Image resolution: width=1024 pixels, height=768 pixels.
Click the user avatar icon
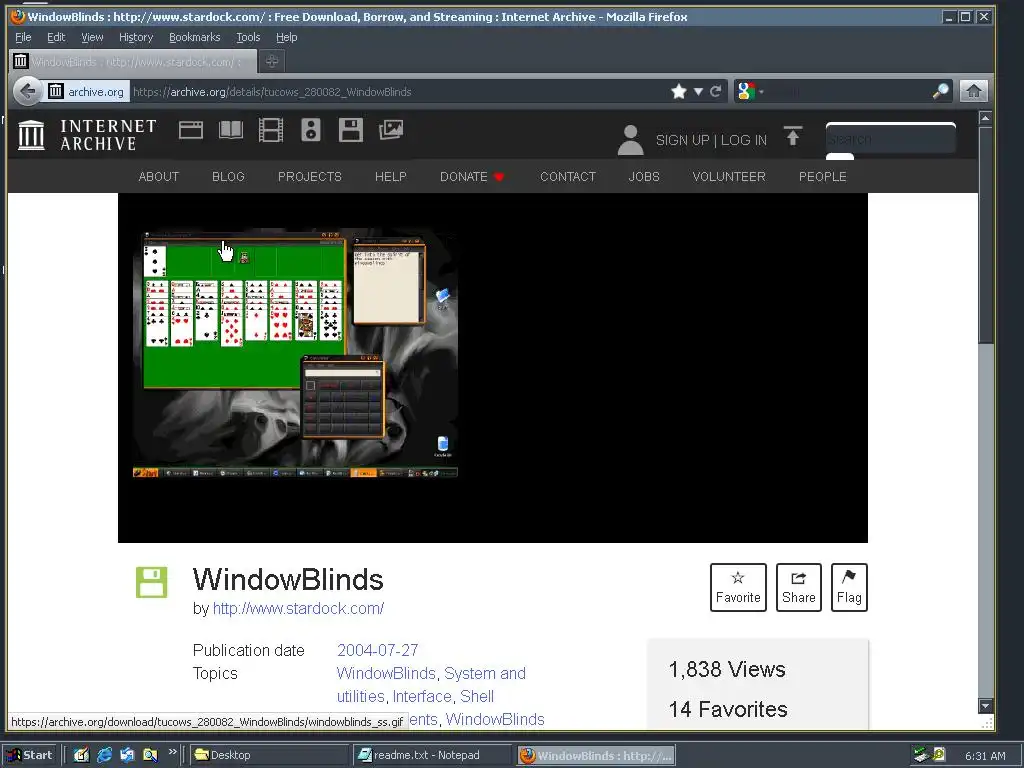630,140
